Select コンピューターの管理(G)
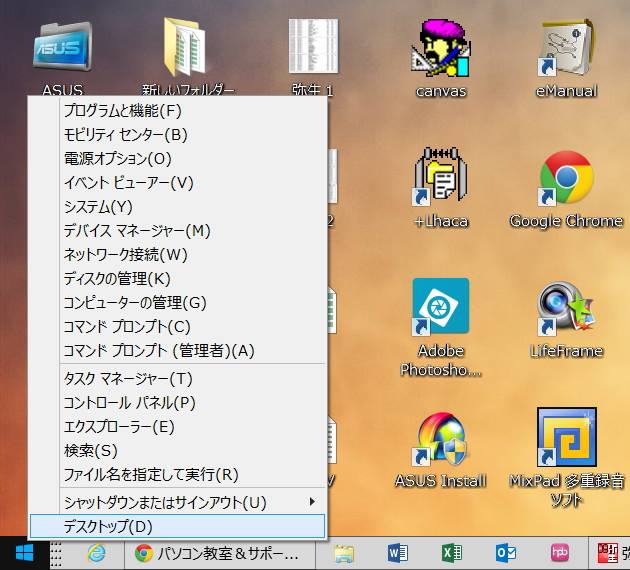This screenshot has height=570, width=630. [177, 302]
